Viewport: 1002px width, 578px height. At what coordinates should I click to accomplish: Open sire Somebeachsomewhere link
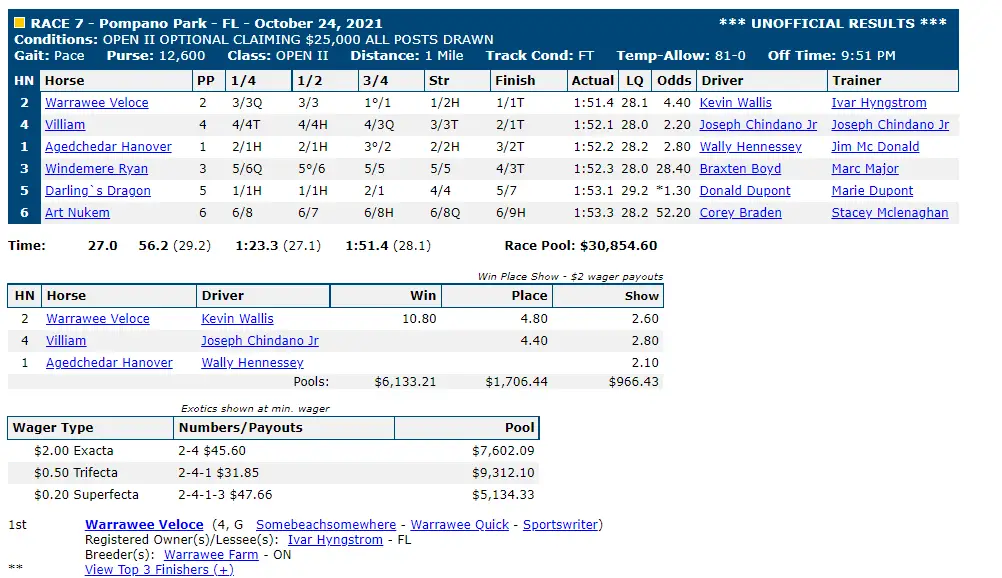[x=326, y=524]
